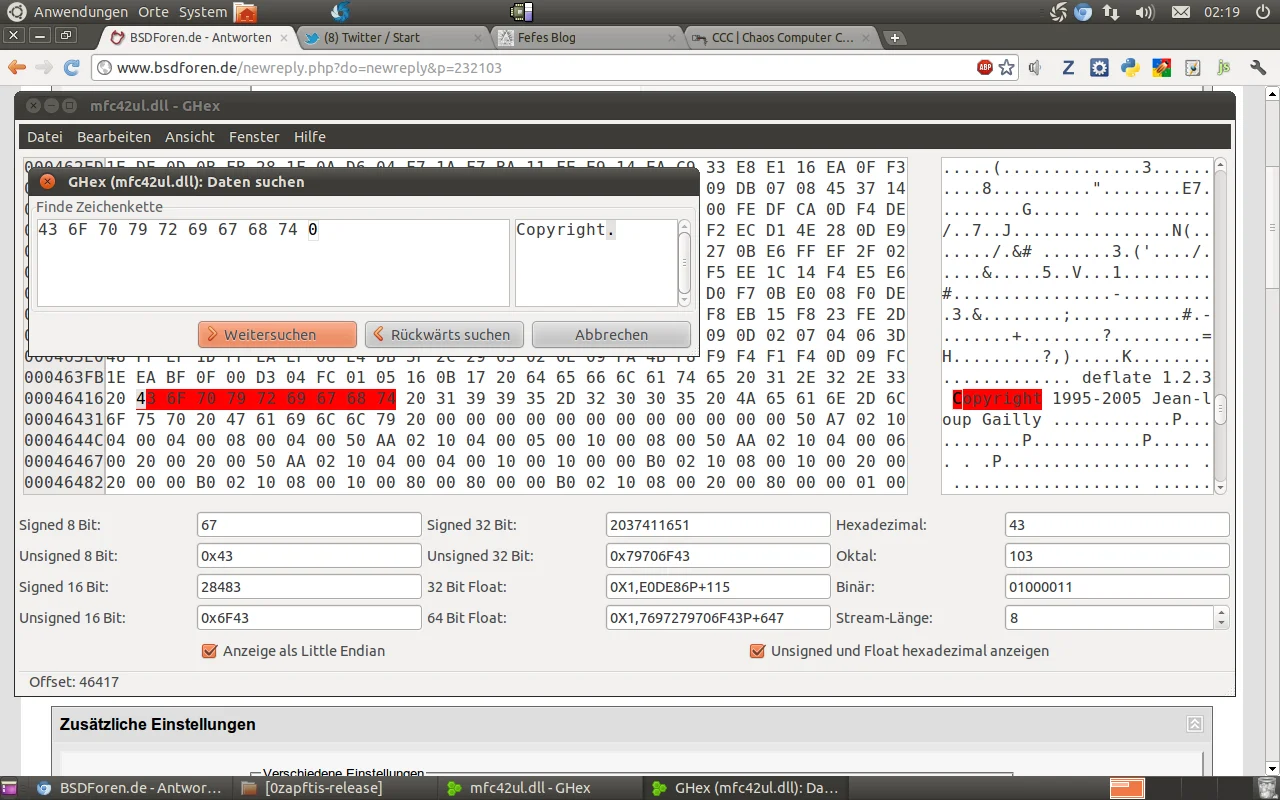Click the Rückwärts suchen button
1280x800 pixels.
(x=444, y=335)
